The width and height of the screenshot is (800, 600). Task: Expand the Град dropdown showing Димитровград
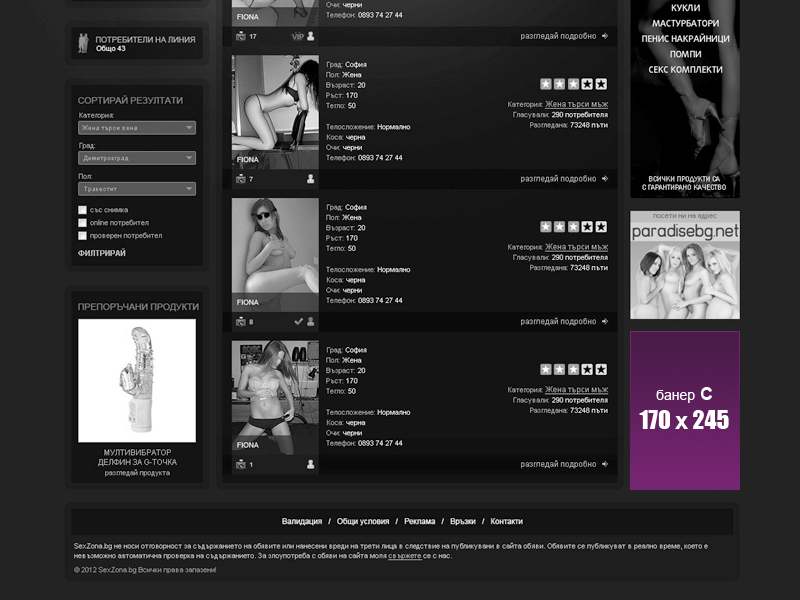(x=136, y=158)
